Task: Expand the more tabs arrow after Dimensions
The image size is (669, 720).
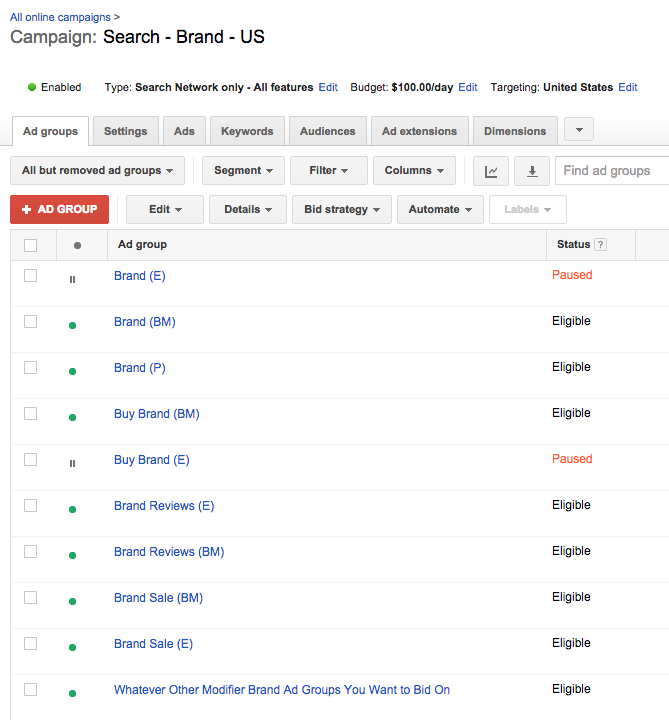Action: tap(579, 130)
